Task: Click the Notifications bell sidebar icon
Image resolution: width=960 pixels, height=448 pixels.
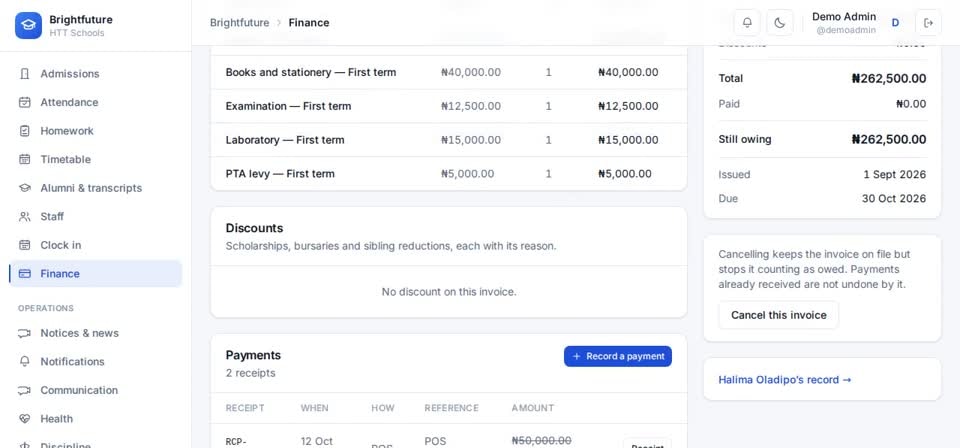Action: point(24,362)
